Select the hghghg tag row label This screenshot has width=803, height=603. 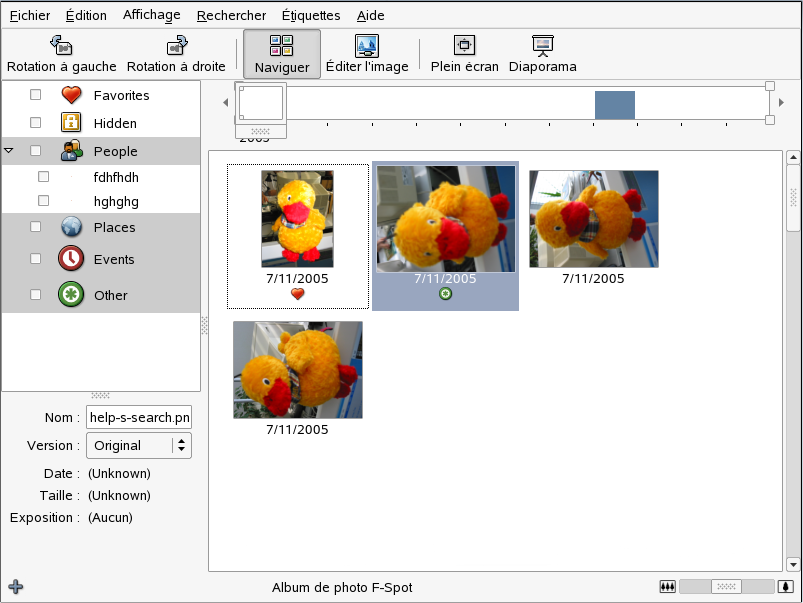pyautogui.click(x=116, y=201)
